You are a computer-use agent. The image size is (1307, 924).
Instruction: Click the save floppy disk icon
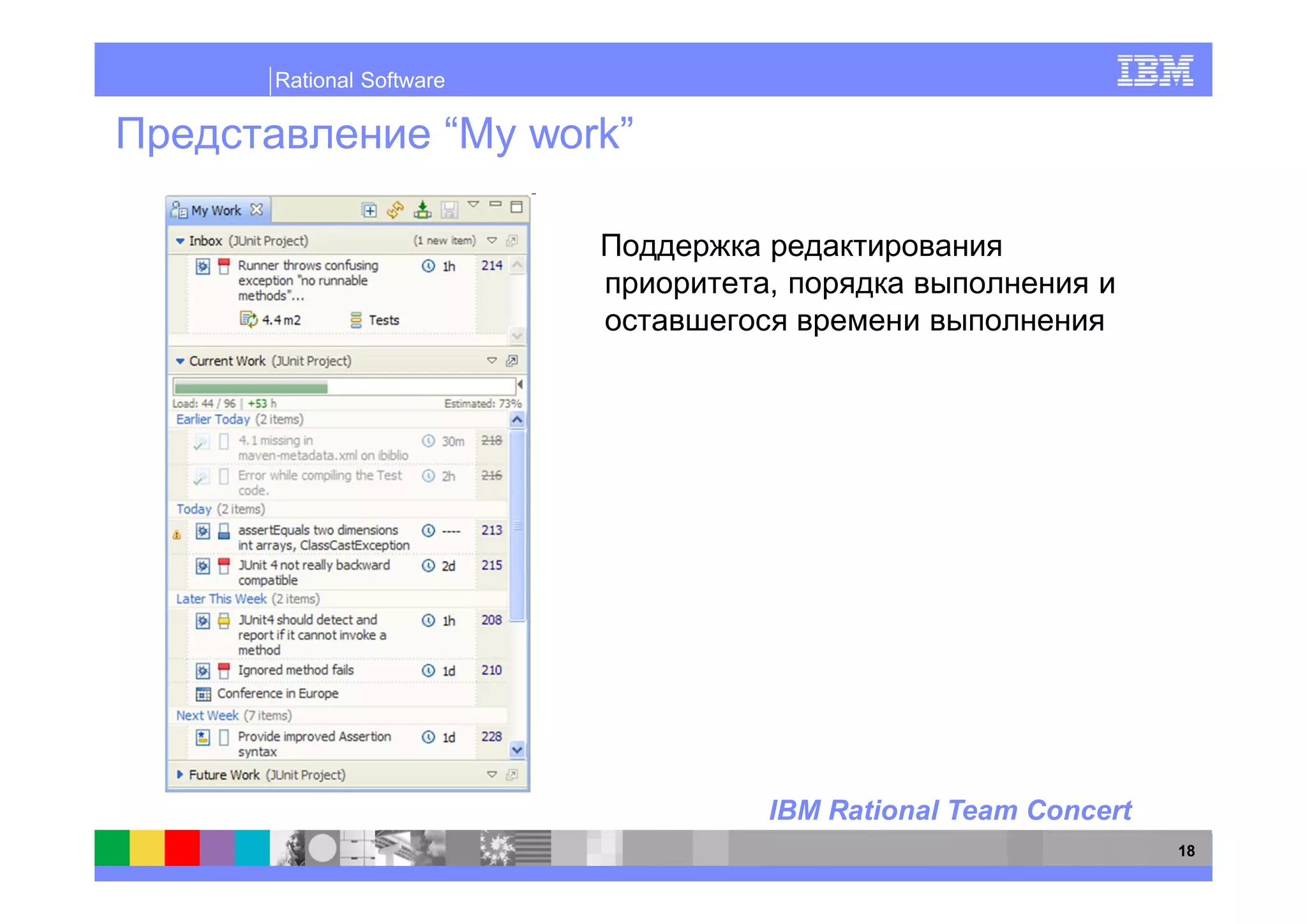click(449, 209)
